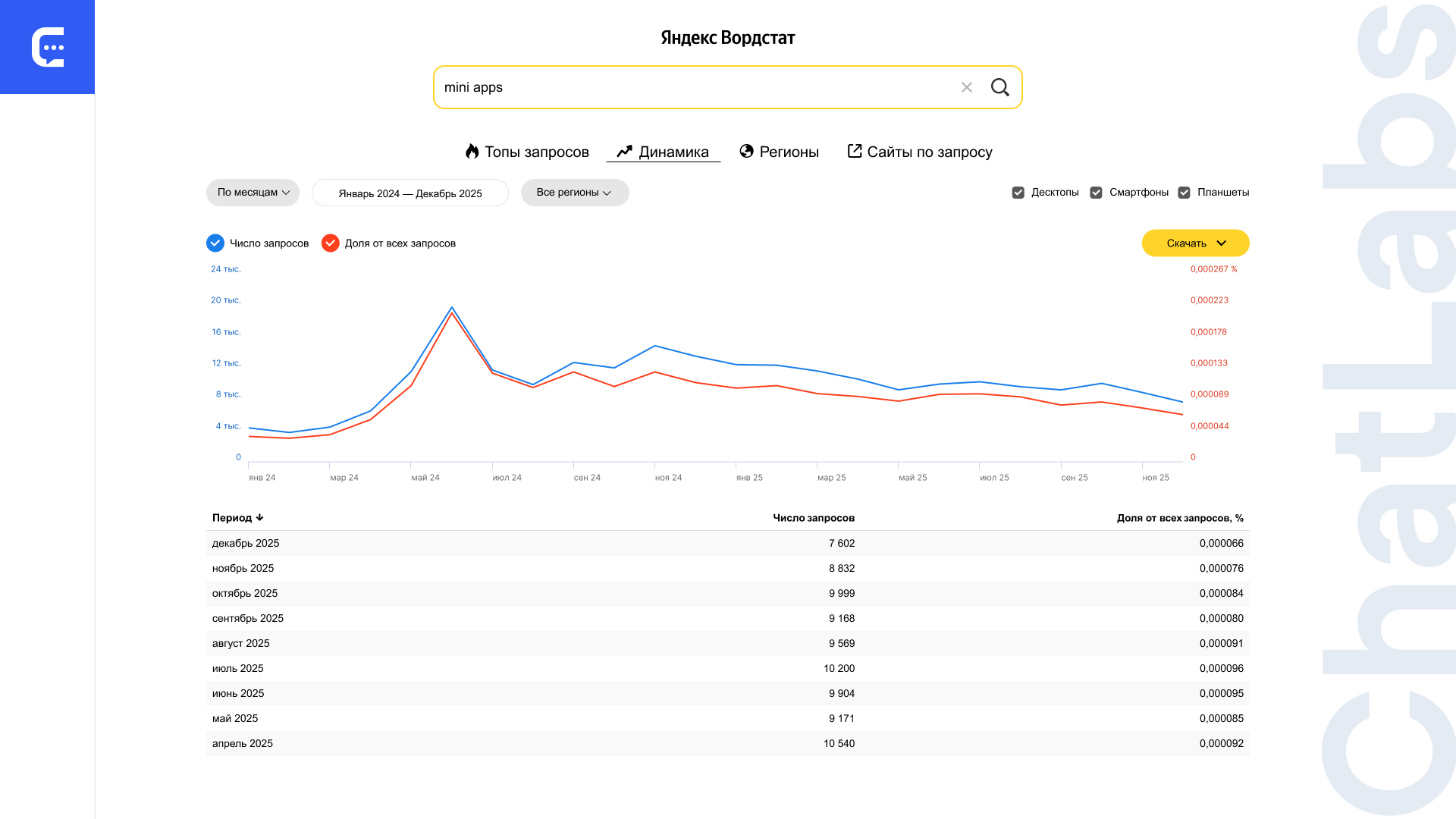The height and width of the screenshot is (819, 1456).
Task: Sort by the Период column arrow
Action: pos(259,518)
